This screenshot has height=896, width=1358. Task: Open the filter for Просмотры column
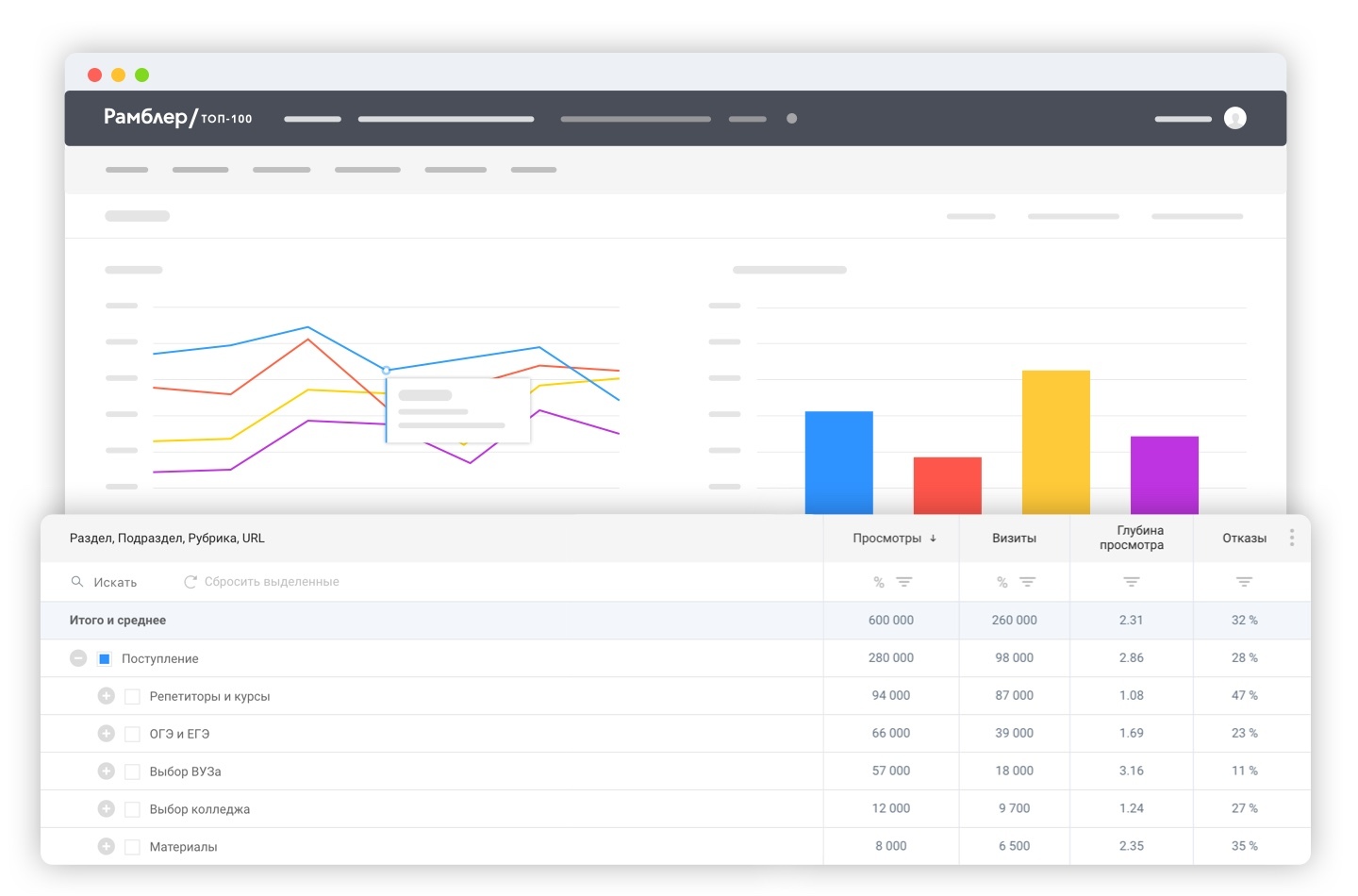pyautogui.click(x=903, y=582)
